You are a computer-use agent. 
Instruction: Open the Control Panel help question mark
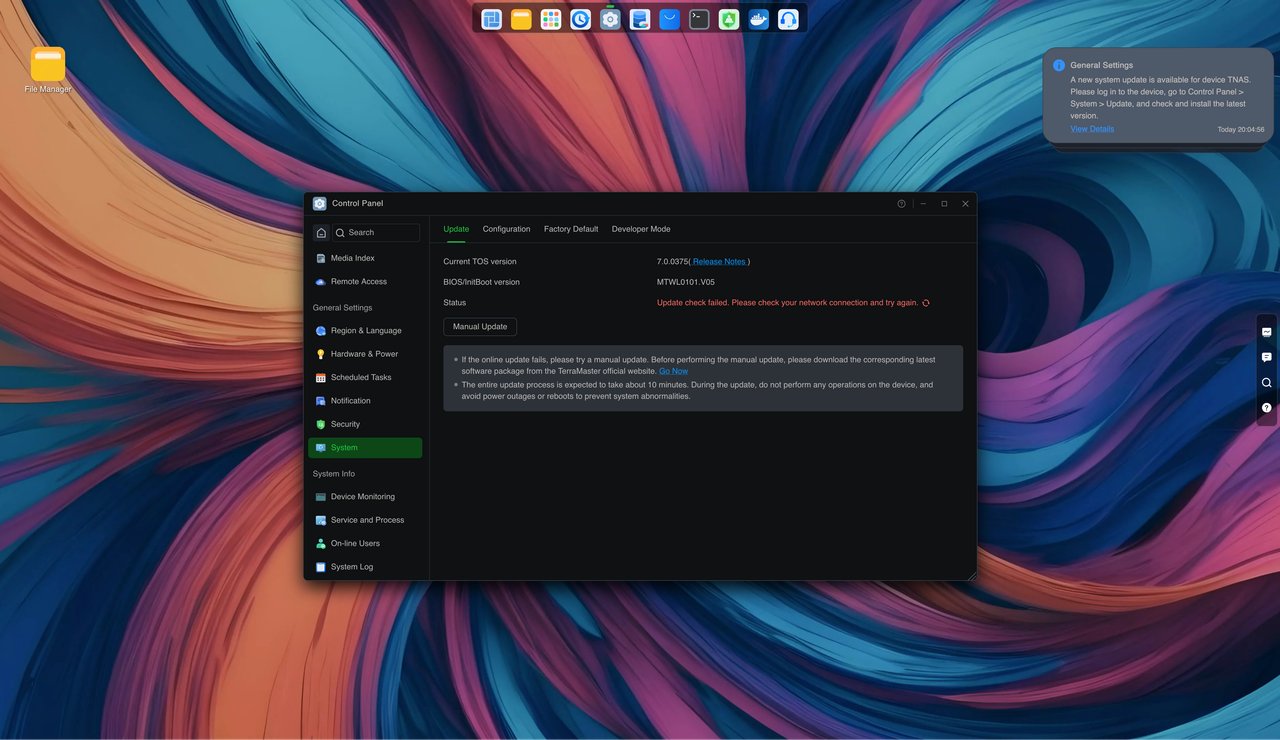(901, 204)
